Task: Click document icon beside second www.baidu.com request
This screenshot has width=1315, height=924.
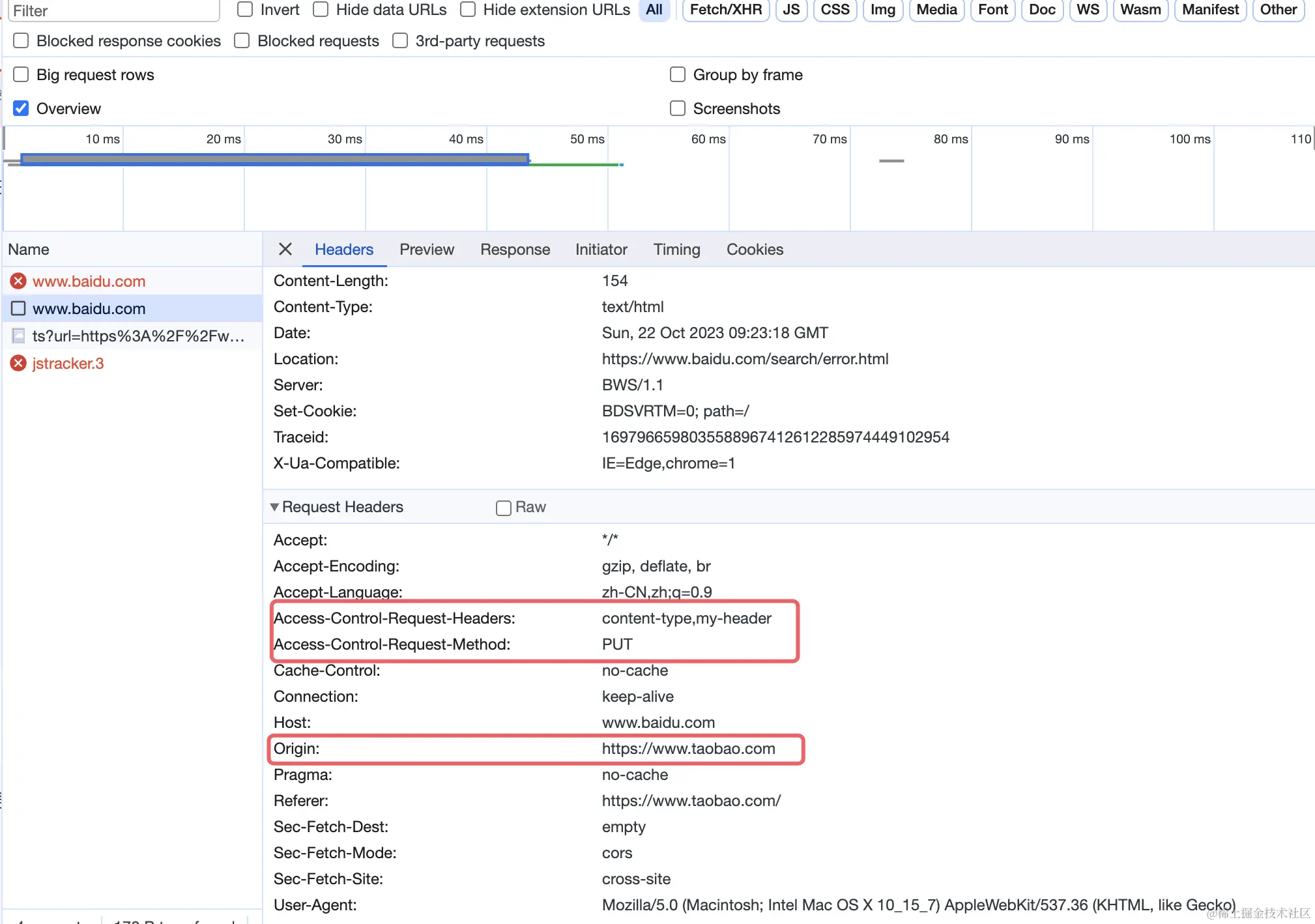Action: [x=18, y=309]
